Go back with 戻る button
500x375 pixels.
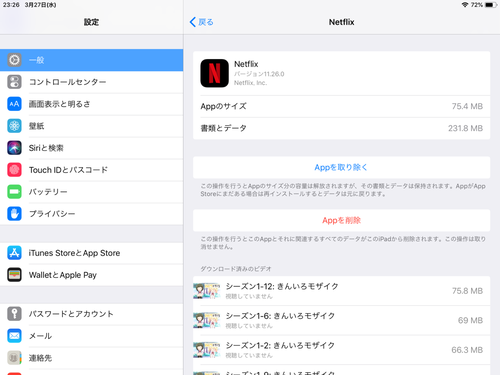coord(202,22)
